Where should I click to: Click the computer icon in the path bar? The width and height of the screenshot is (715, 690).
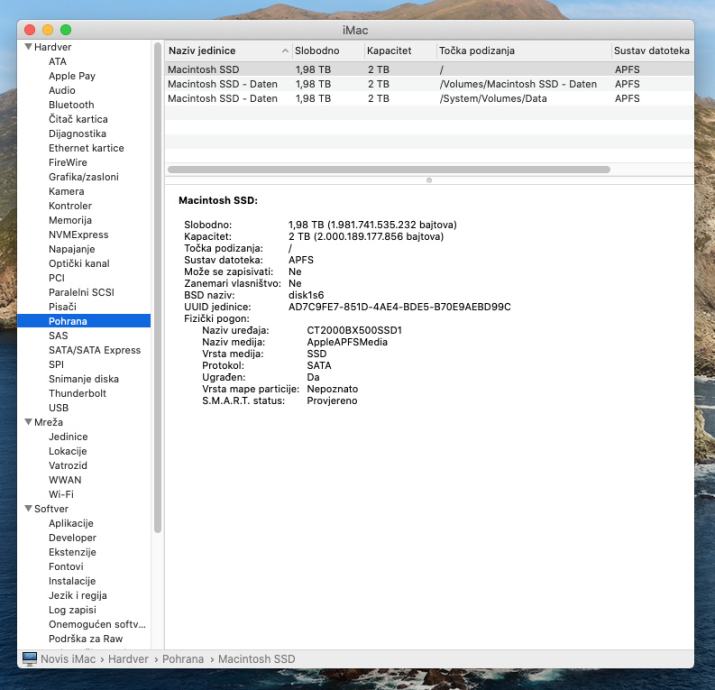[29, 658]
